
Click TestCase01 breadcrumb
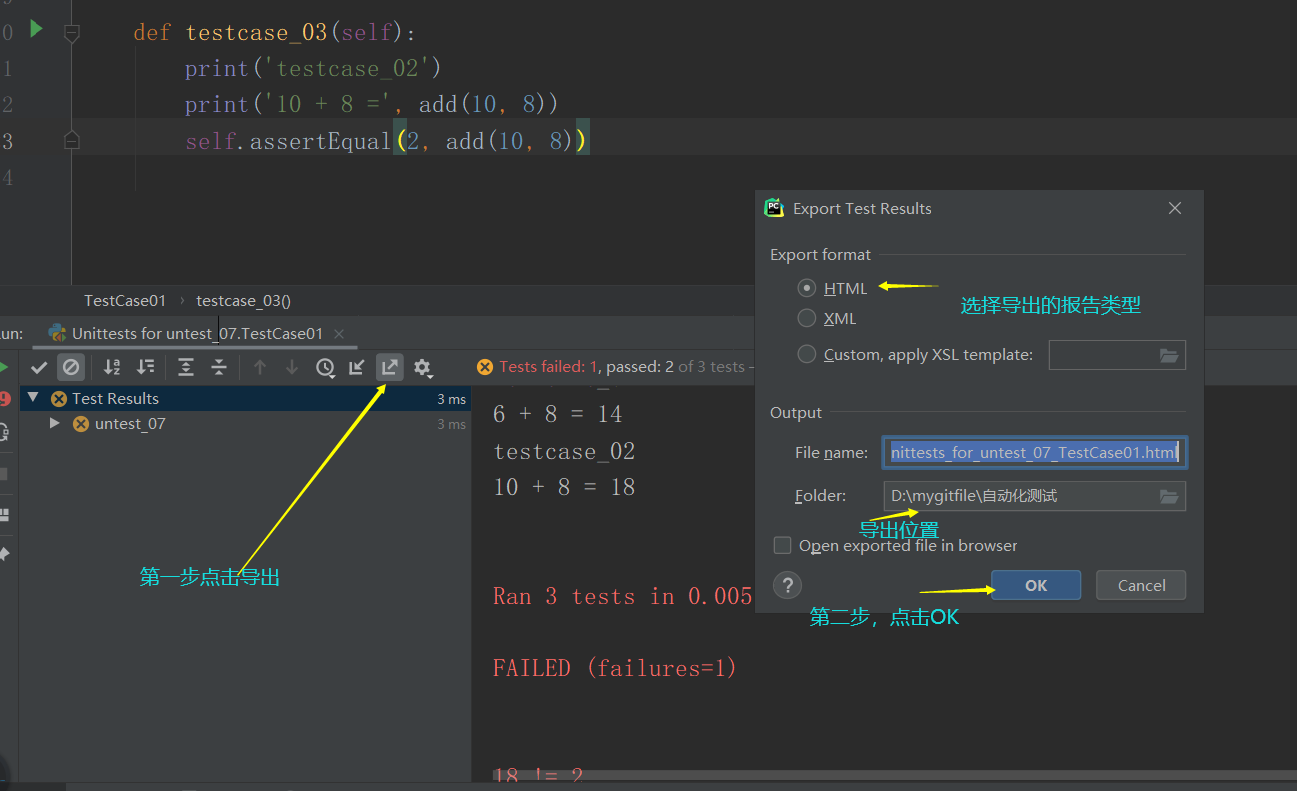125,300
